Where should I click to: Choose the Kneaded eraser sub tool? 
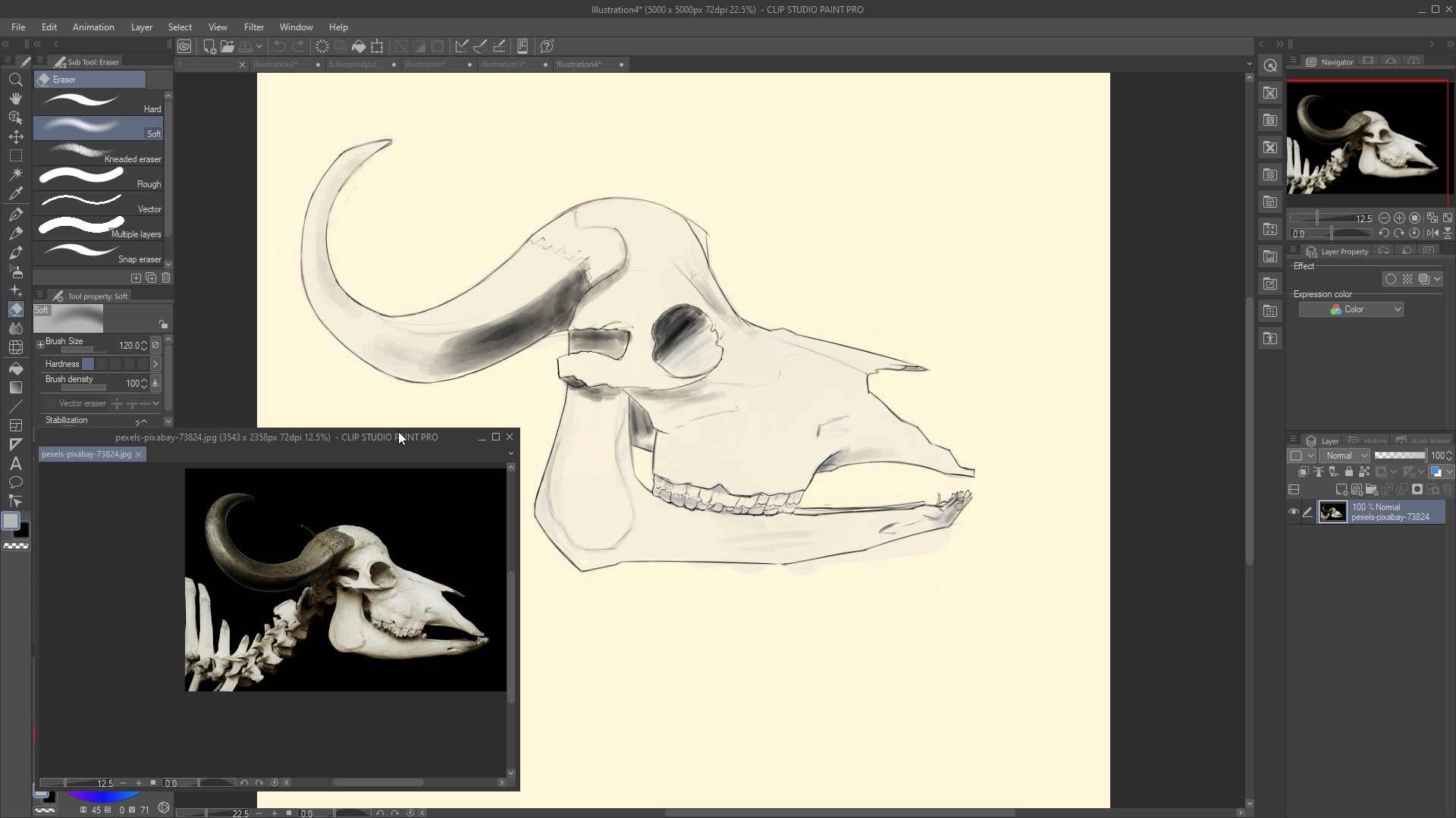(x=99, y=153)
